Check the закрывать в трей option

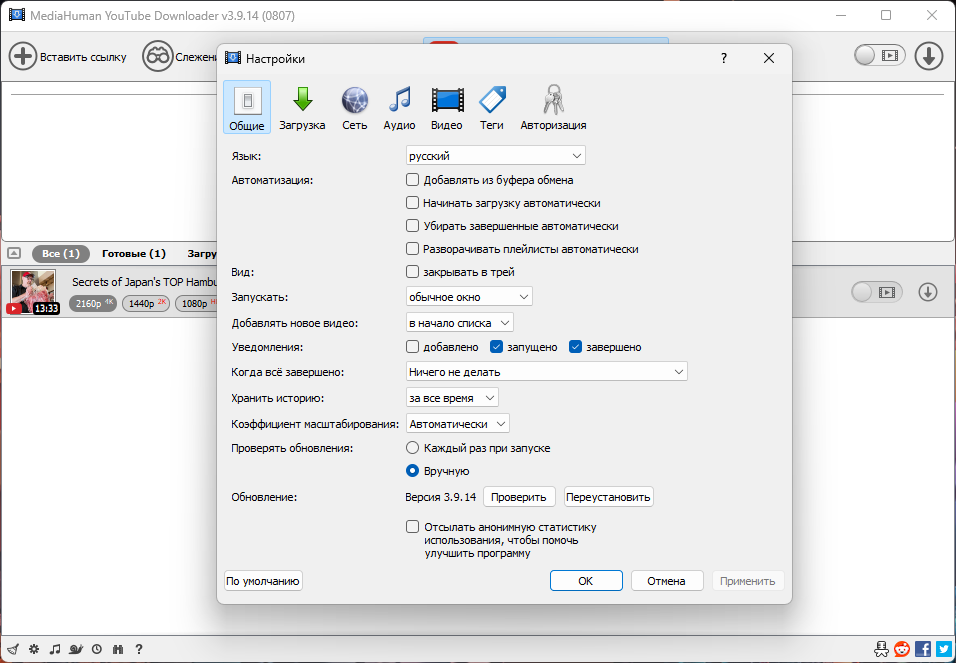click(x=413, y=271)
